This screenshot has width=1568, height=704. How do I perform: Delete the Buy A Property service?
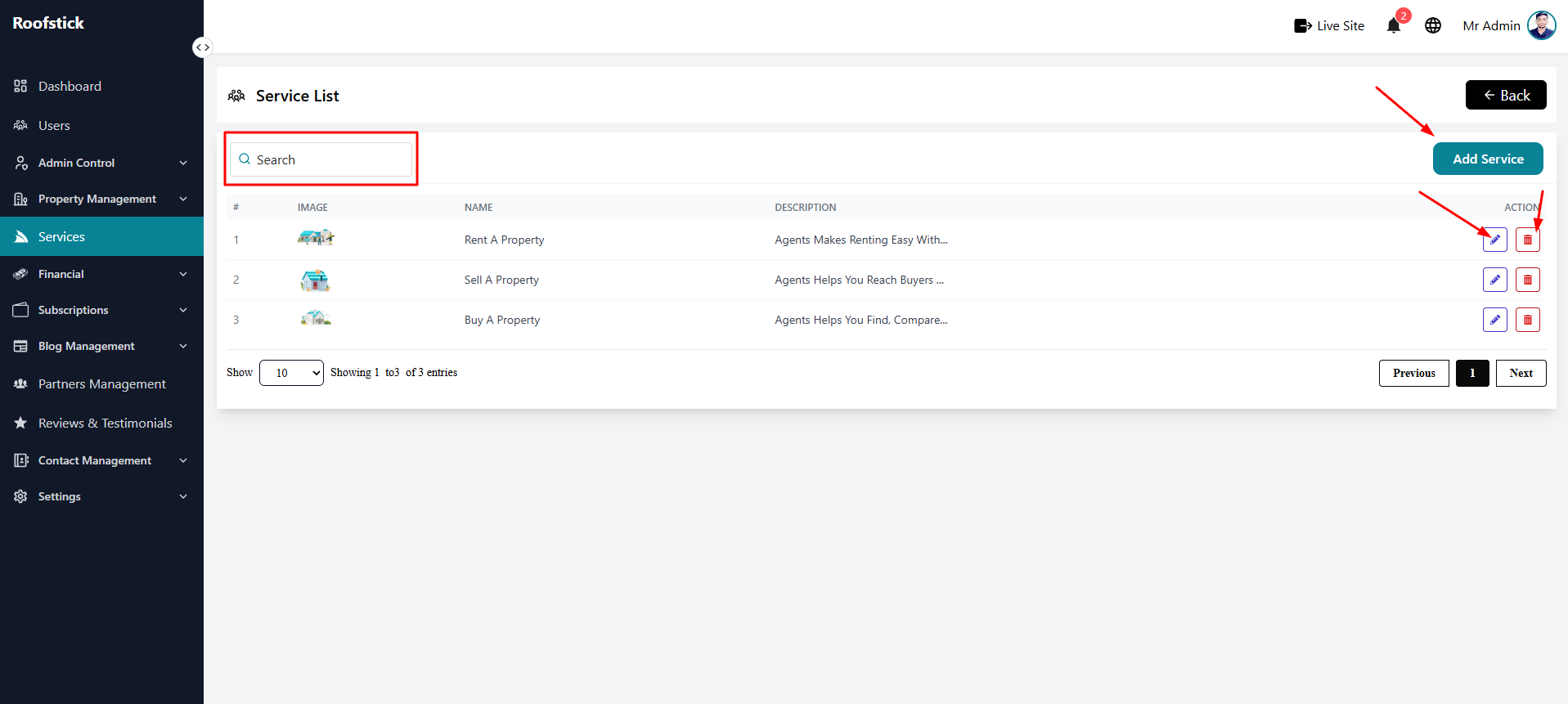[1527, 320]
